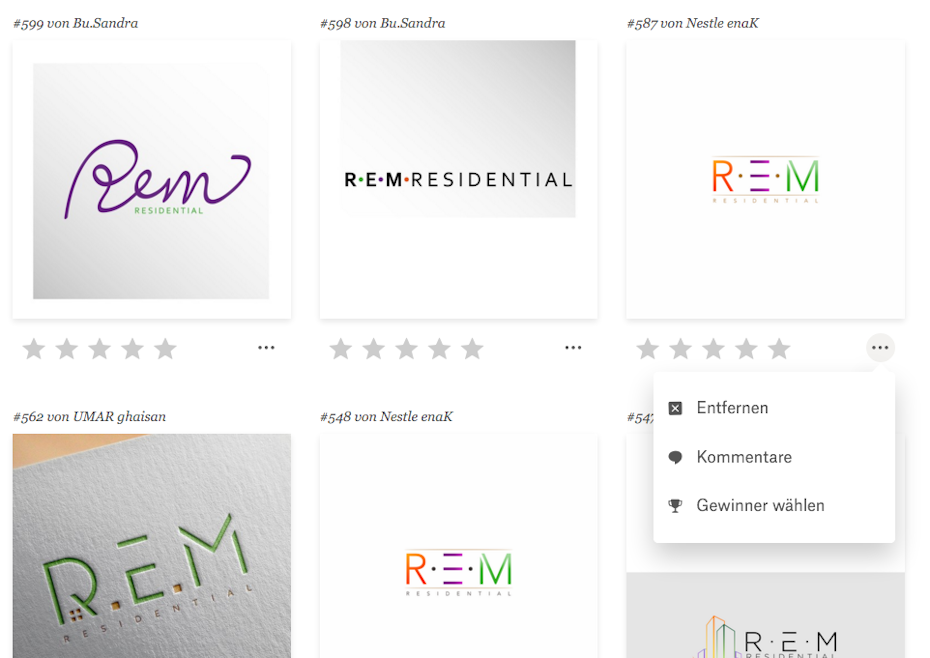Give design #599 one star

coord(34,348)
